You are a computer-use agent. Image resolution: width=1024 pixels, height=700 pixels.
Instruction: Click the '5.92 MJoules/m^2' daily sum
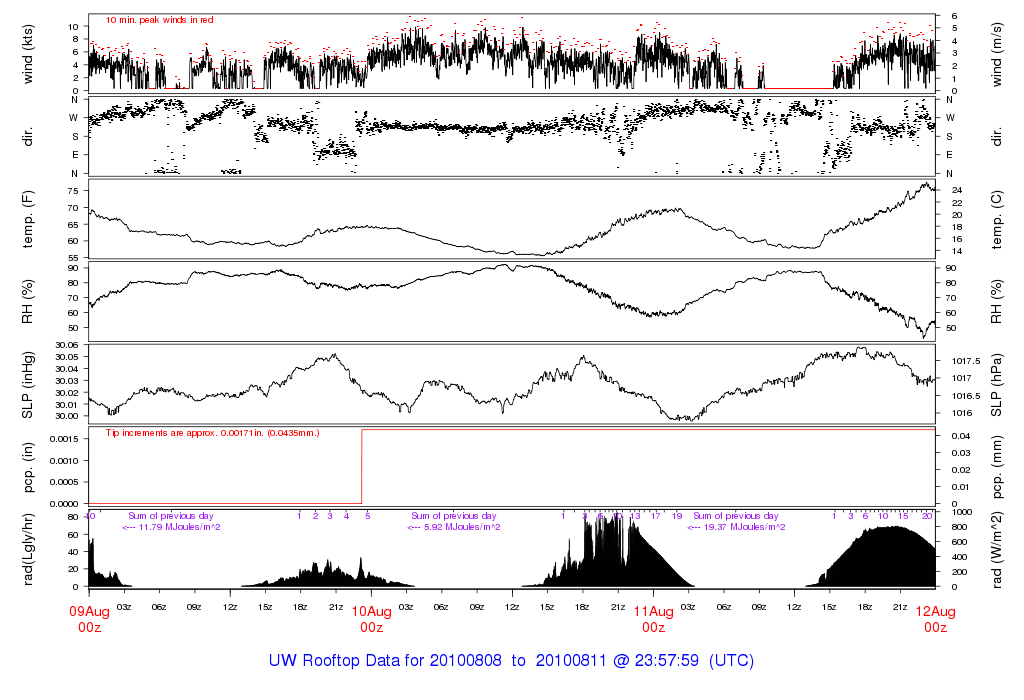click(462, 527)
